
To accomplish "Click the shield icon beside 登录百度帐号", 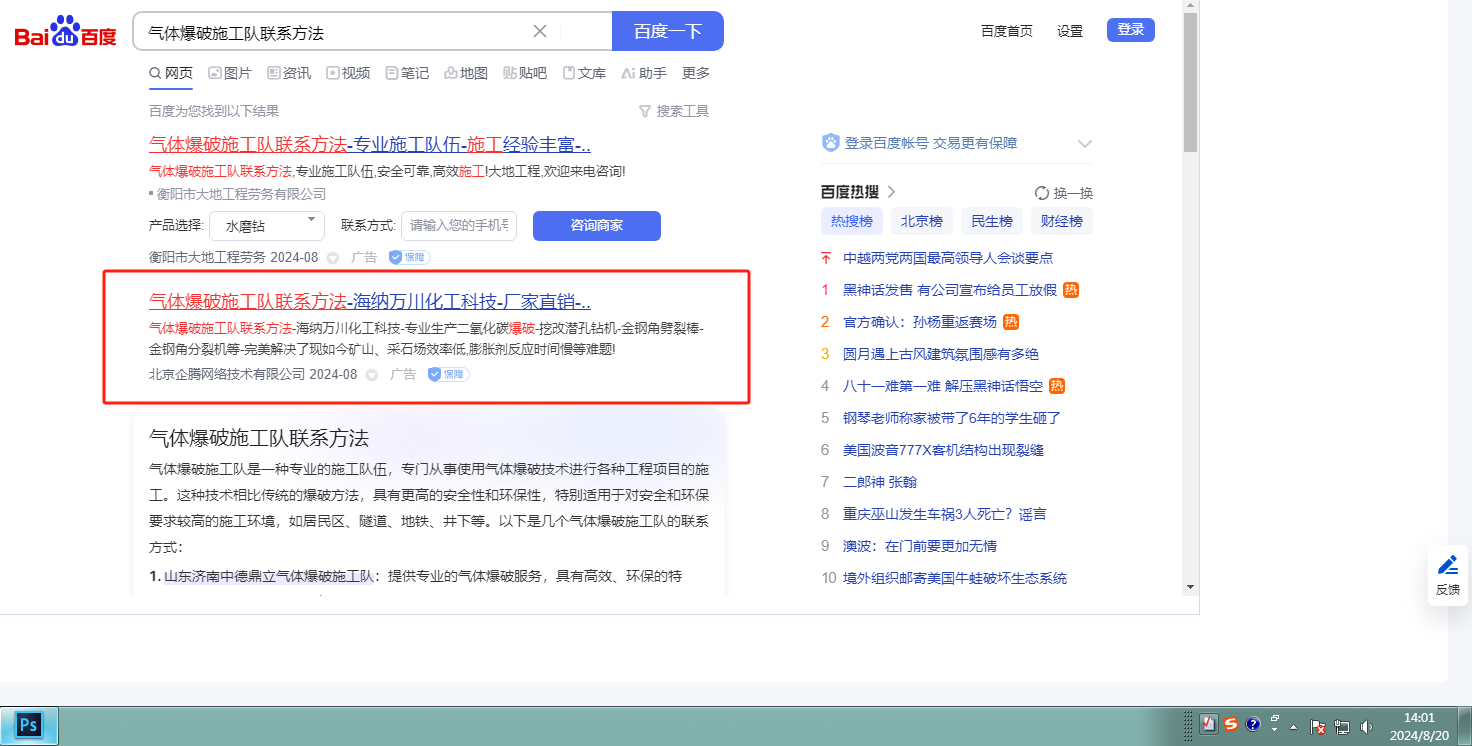I will click(830, 143).
